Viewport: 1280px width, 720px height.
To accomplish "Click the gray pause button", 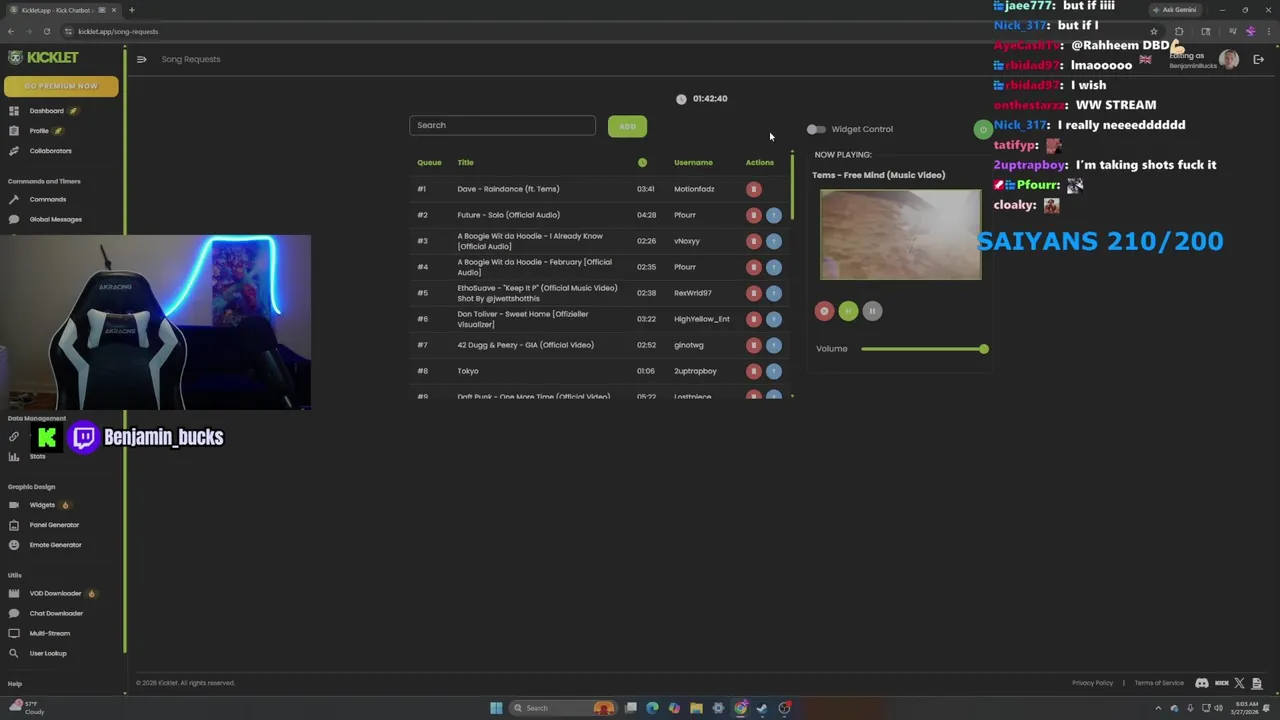I will 872,311.
